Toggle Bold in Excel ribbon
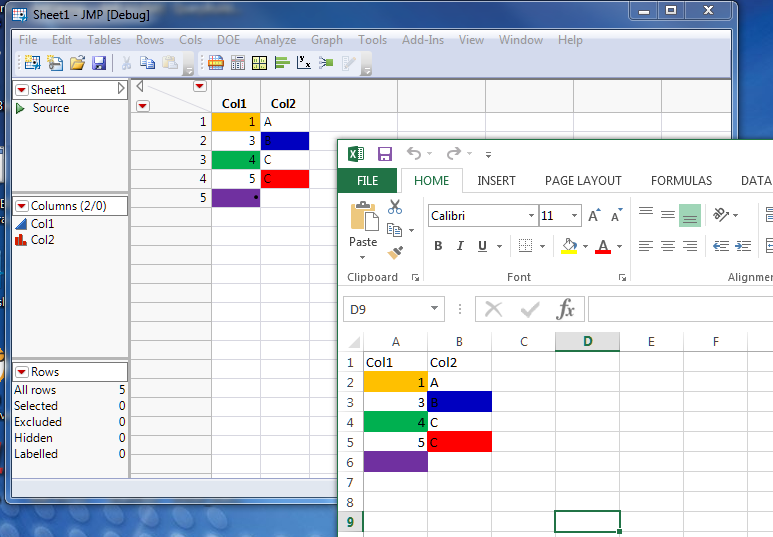 (438, 246)
